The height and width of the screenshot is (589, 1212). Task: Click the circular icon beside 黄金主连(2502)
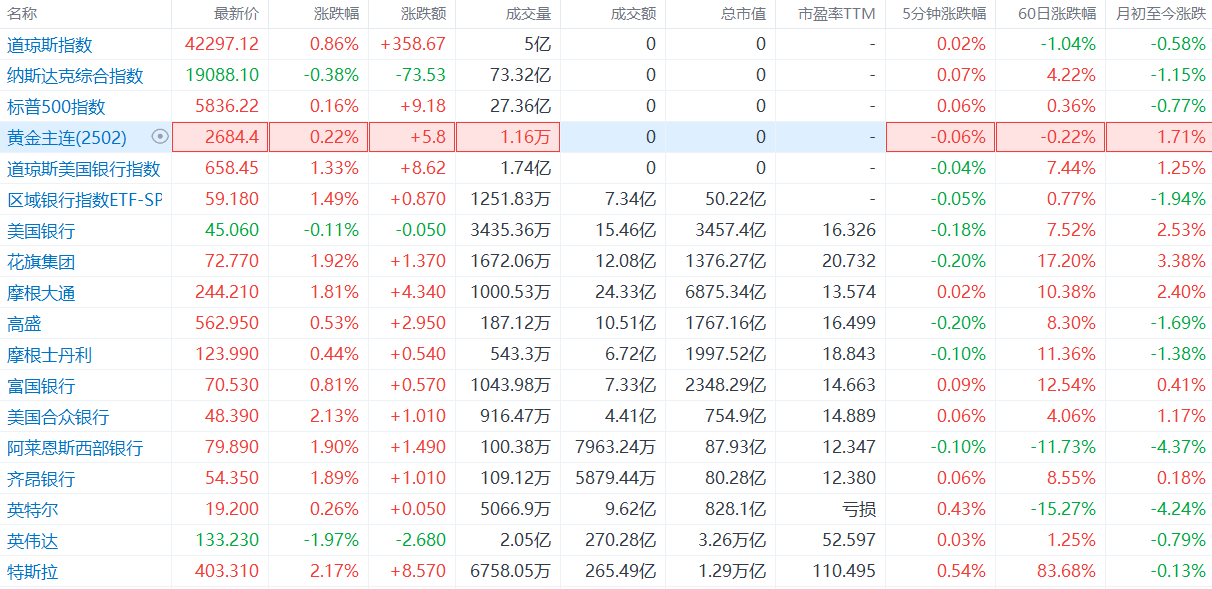pyautogui.click(x=159, y=137)
